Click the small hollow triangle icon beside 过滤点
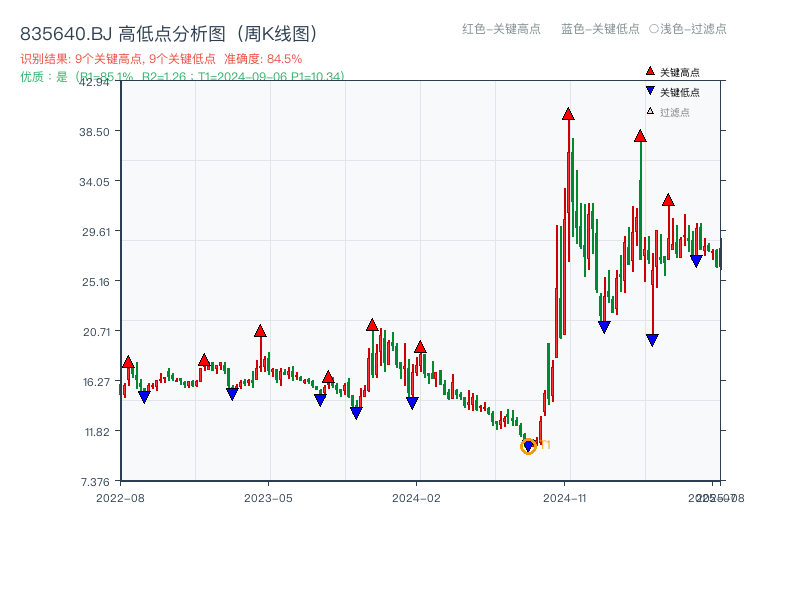Image resolution: width=800 pixels, height=600 pixels. pos(650,111)
